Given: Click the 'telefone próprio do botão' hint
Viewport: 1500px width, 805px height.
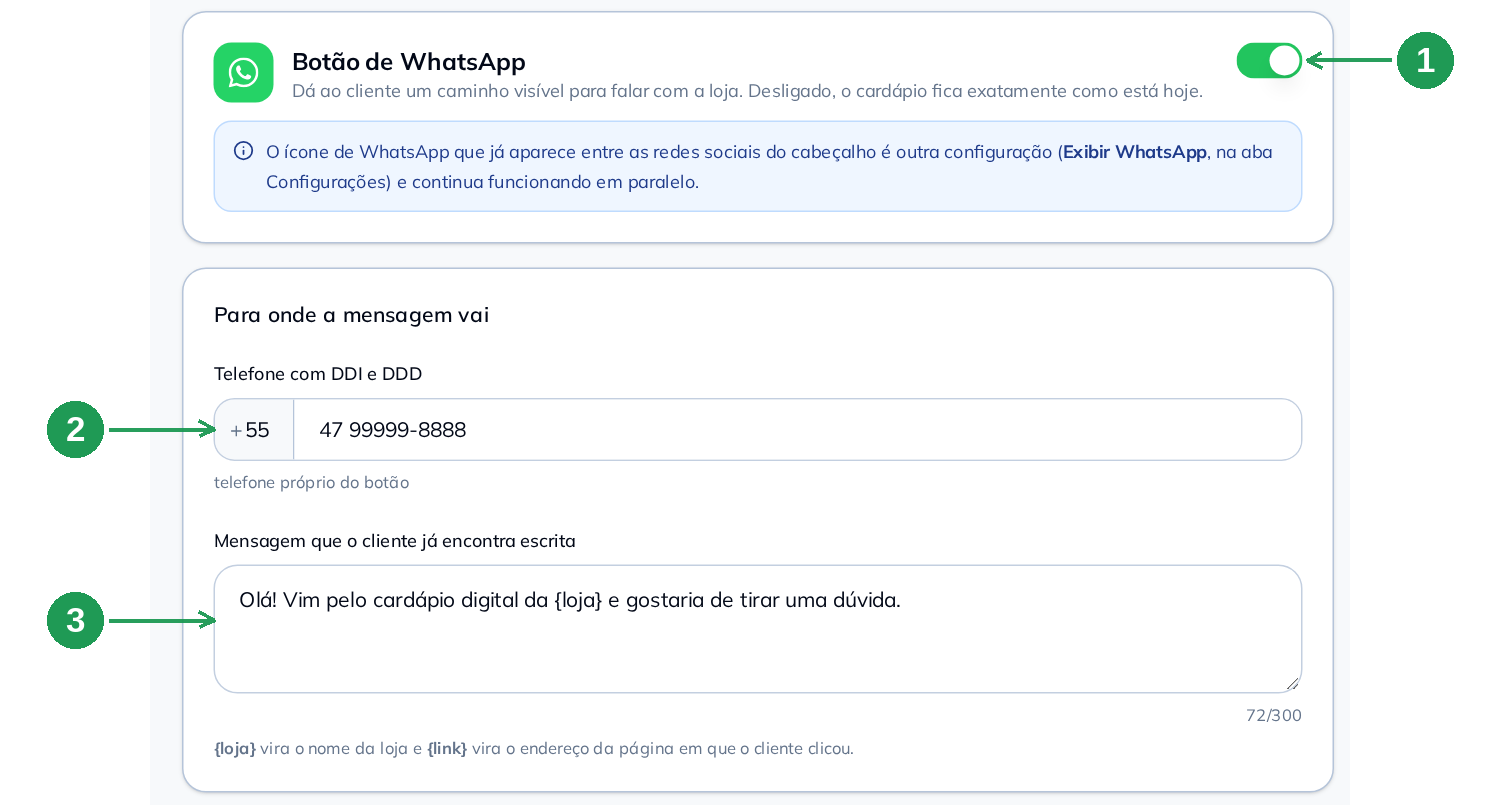Looking at the screenshot, I should [311, 482].
